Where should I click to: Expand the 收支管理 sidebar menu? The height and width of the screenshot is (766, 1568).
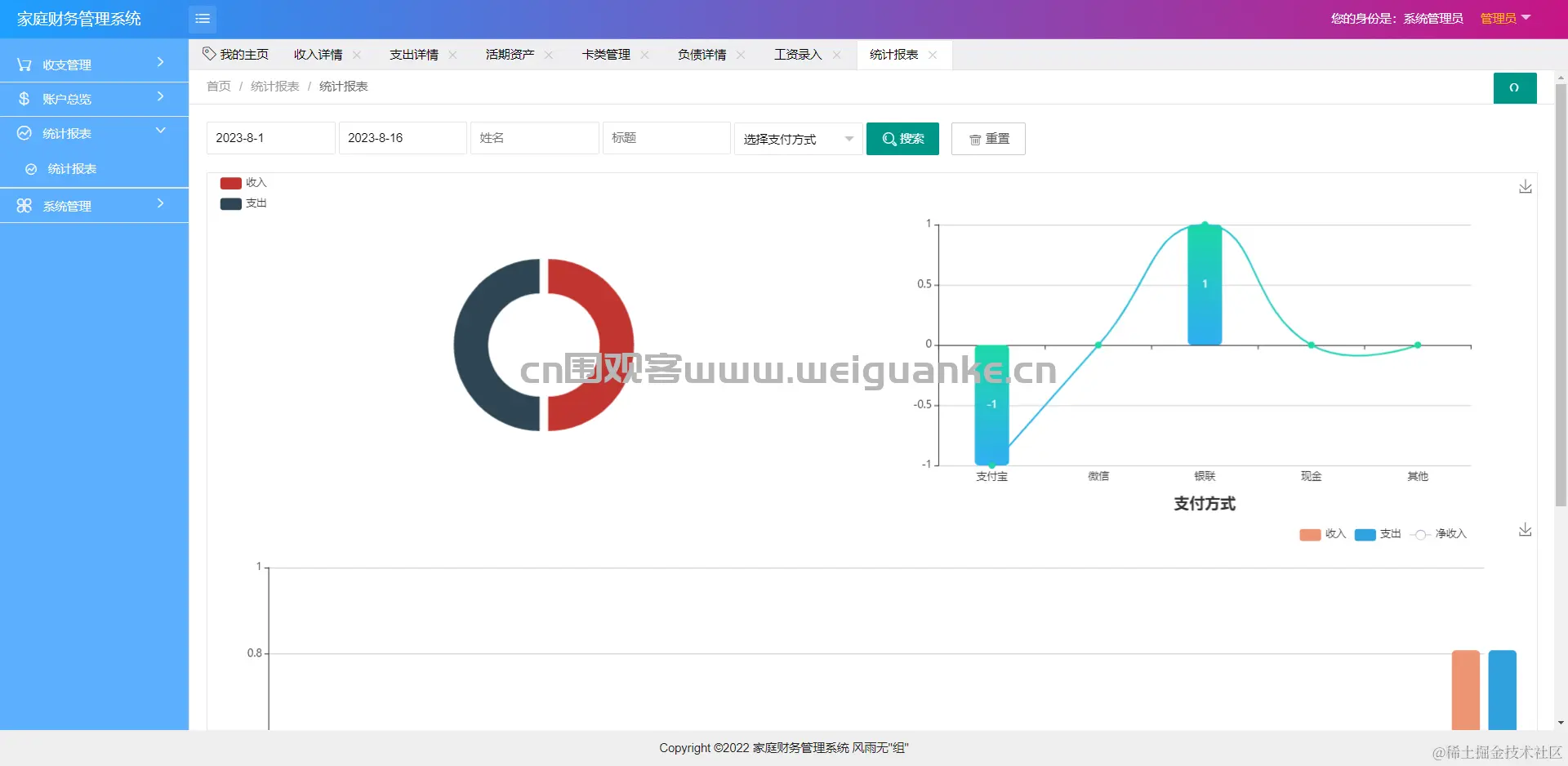click(94, 65)
